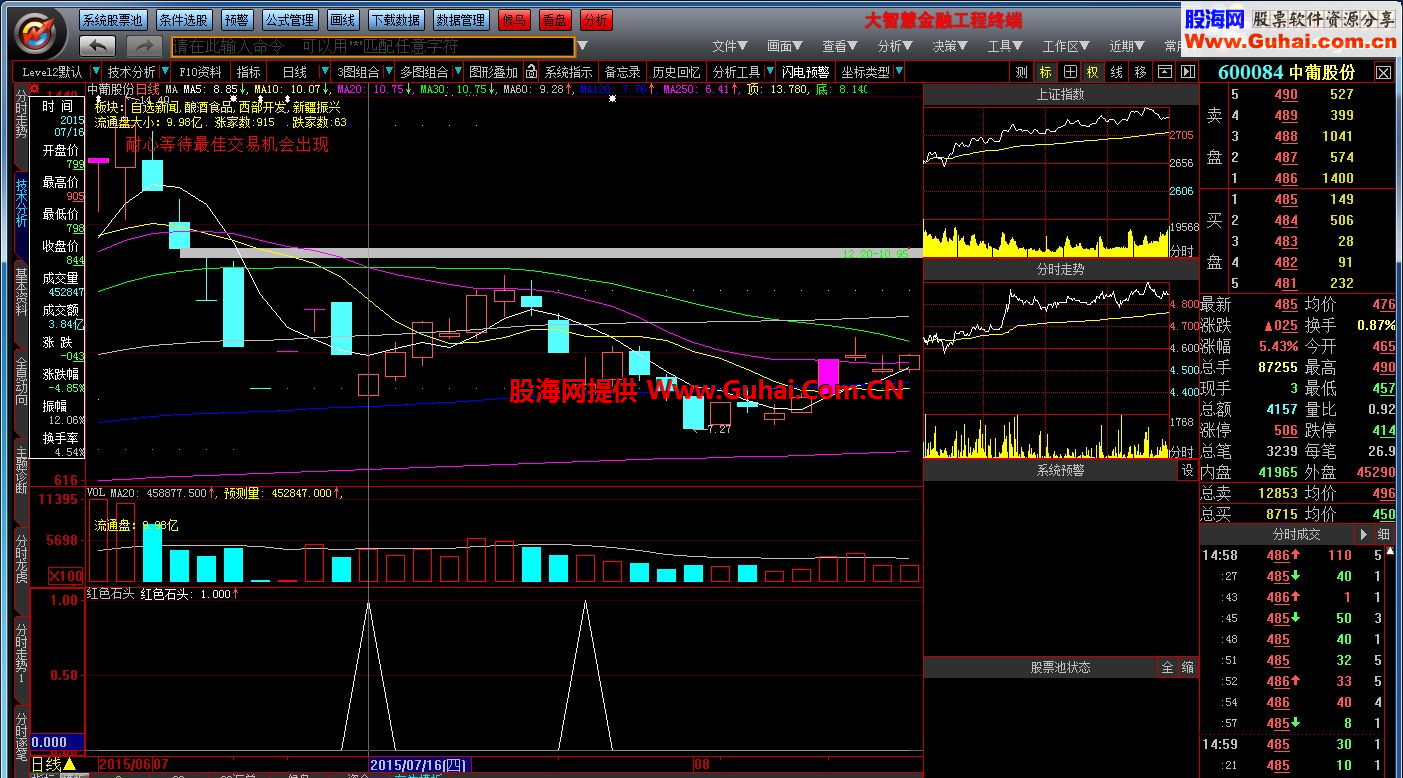Click the 系统股票池 button
The width and height of the screenshot is (1403, 778).
[x=113, y=20]
